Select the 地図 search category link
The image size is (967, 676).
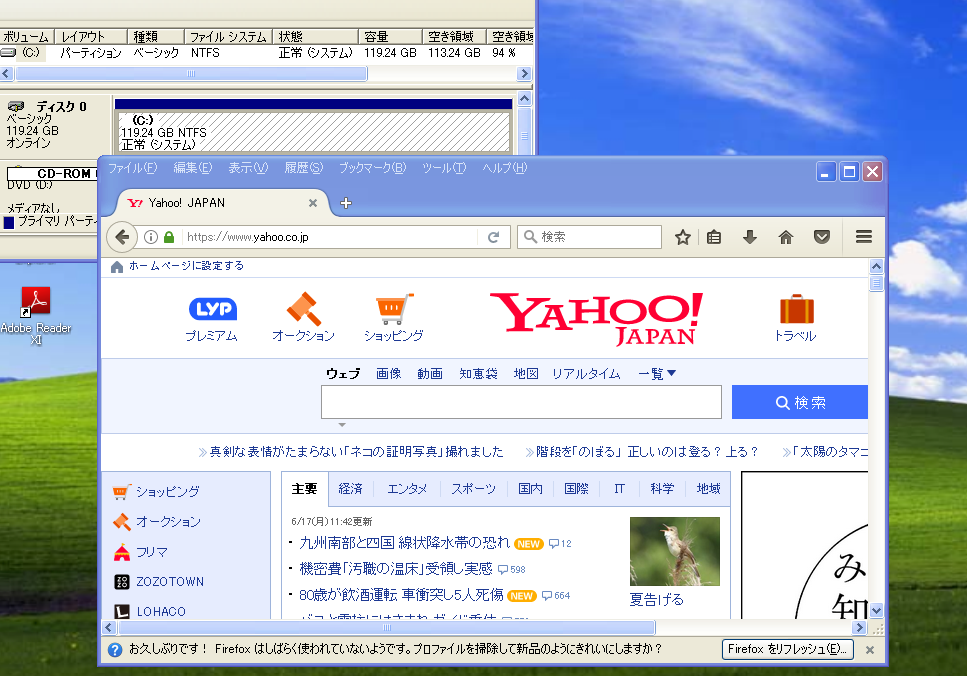526,374
